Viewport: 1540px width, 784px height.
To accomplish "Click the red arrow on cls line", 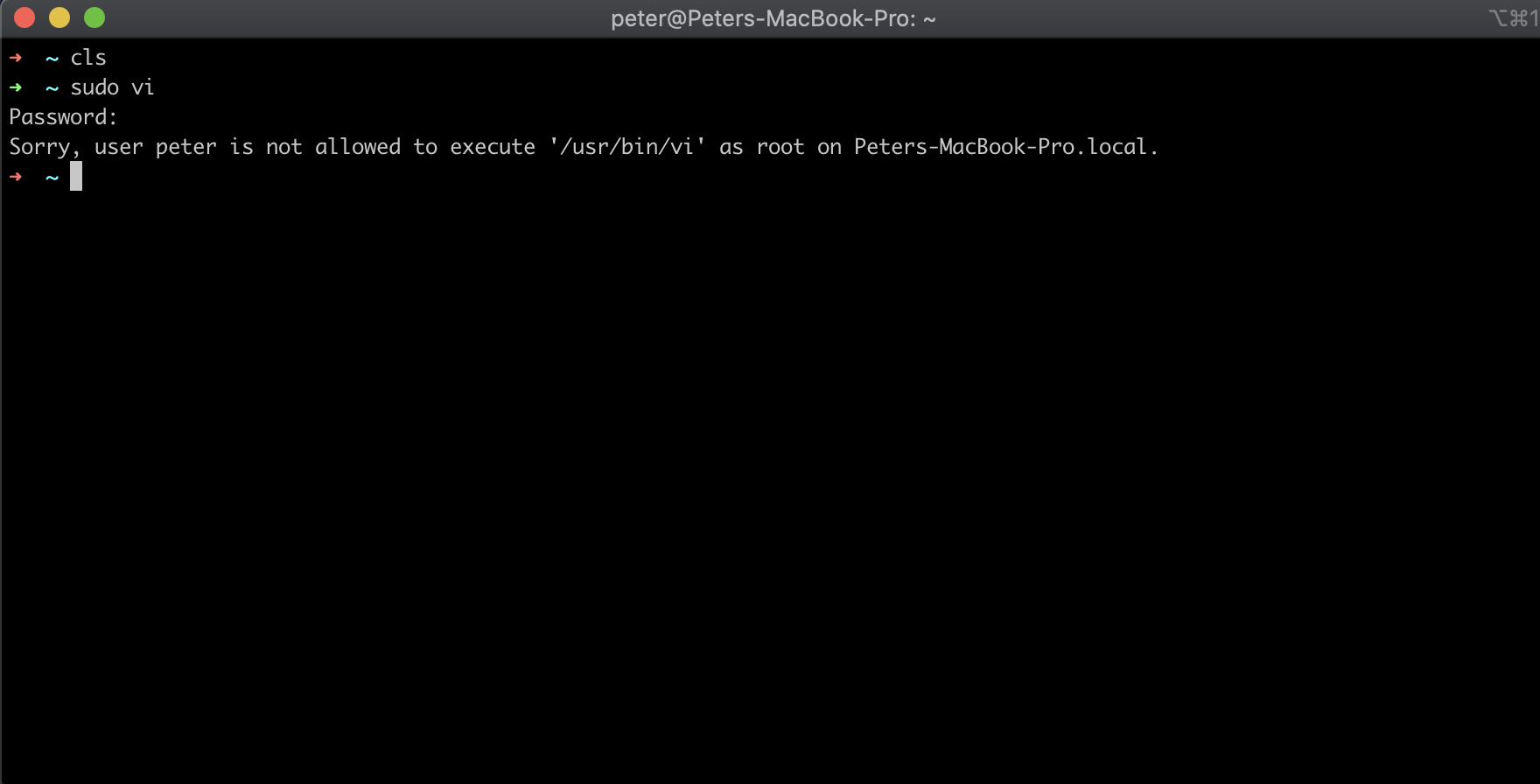I will [x=16, y=58].
